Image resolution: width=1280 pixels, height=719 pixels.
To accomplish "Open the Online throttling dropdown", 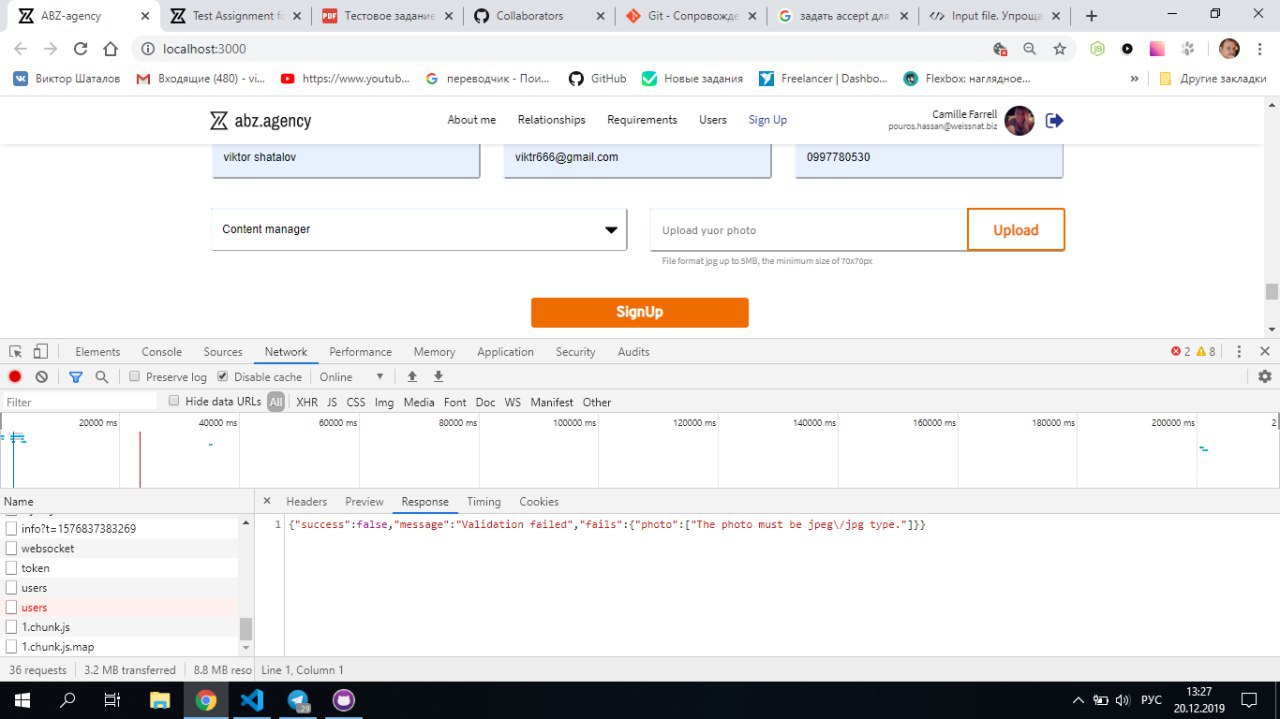I will tap(352, 377).
